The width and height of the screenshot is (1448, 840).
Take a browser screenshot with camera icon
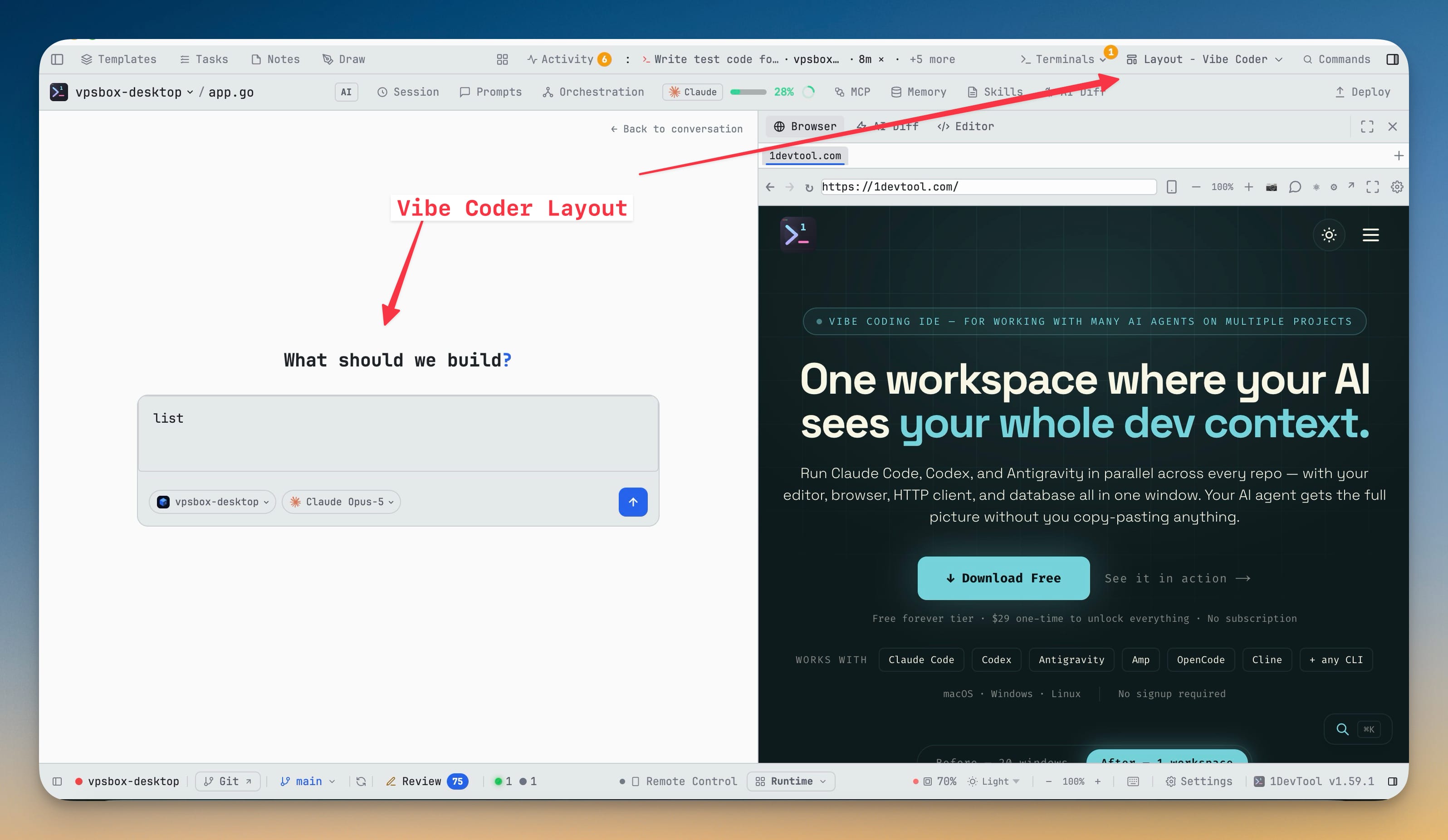point(1272,187)
